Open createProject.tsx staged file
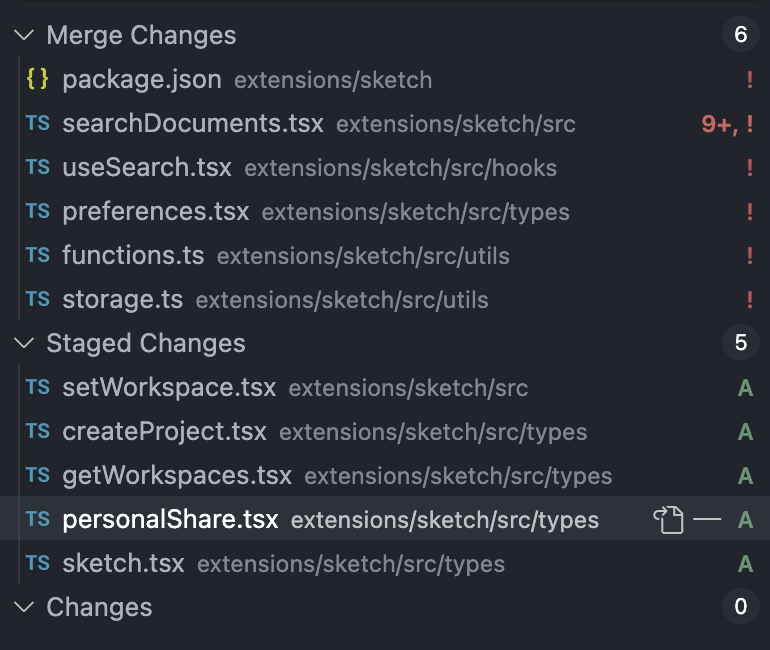Viewport: 770px width, 650px height. point(164,432)
